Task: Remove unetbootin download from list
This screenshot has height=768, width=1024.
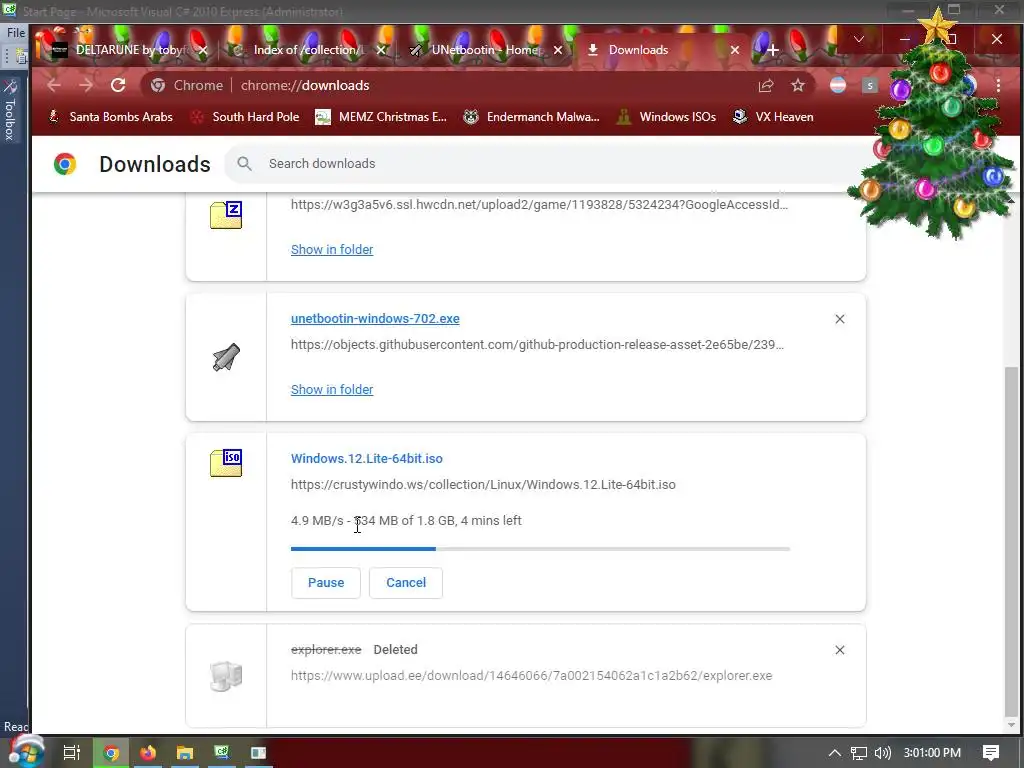Action: click(840, 319)
